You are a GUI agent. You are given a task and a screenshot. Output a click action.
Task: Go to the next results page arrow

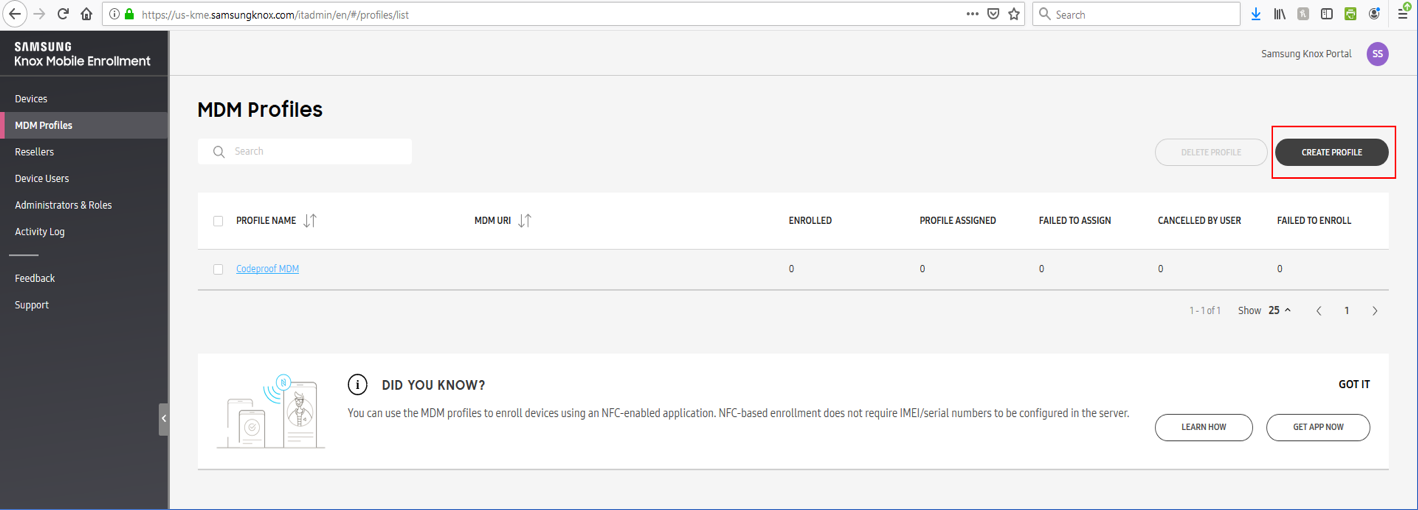pos(1375,311)
